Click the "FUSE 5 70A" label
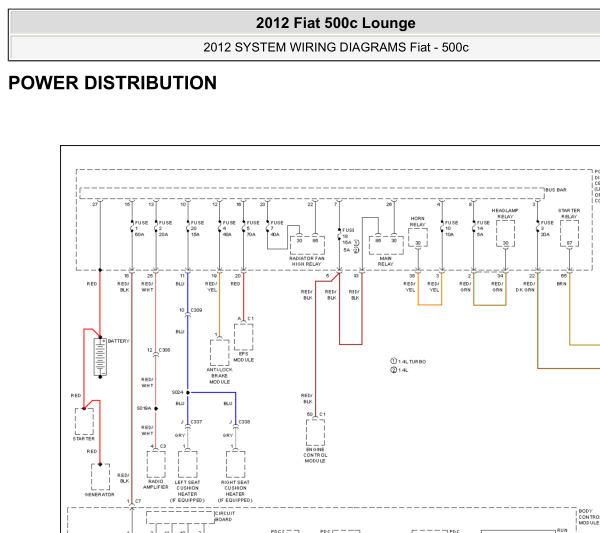This screenshot has width=600, height=533. coord(253,228)
